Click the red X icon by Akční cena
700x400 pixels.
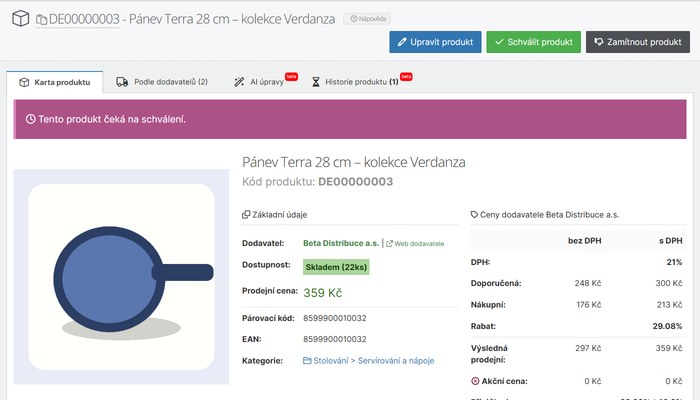475,381
